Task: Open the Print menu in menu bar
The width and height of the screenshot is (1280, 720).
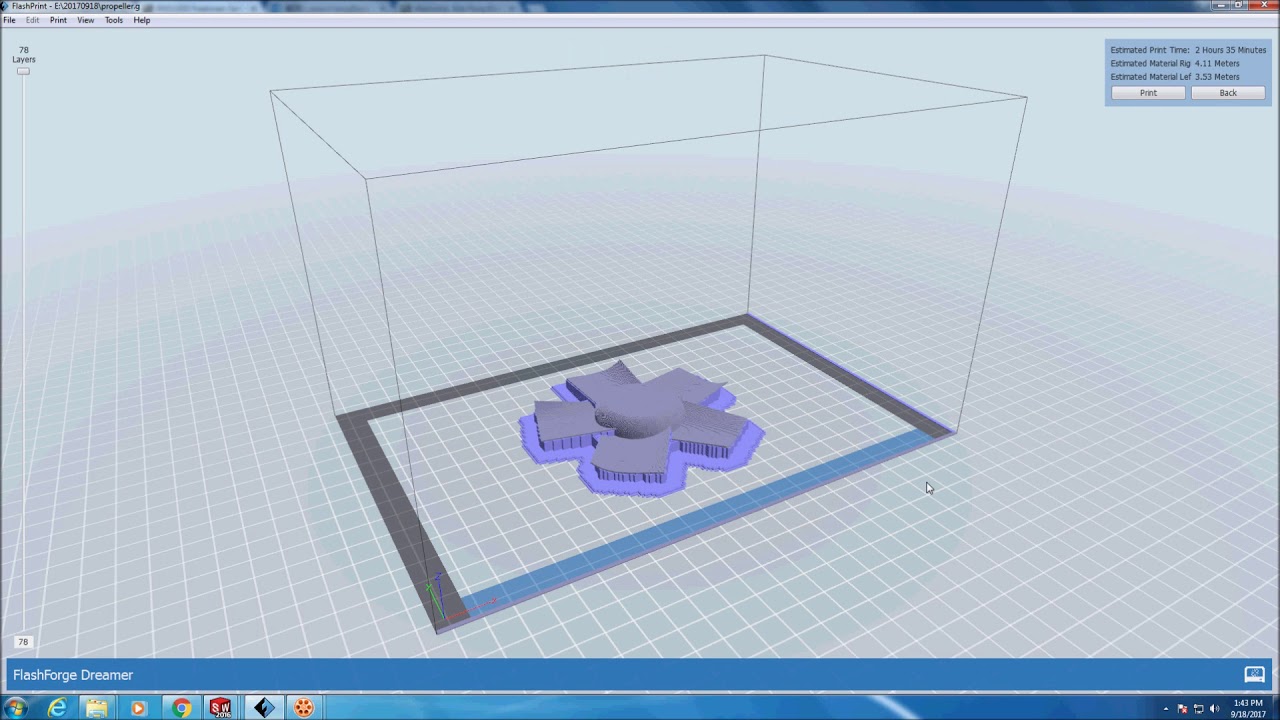Action: coord(58,20)
